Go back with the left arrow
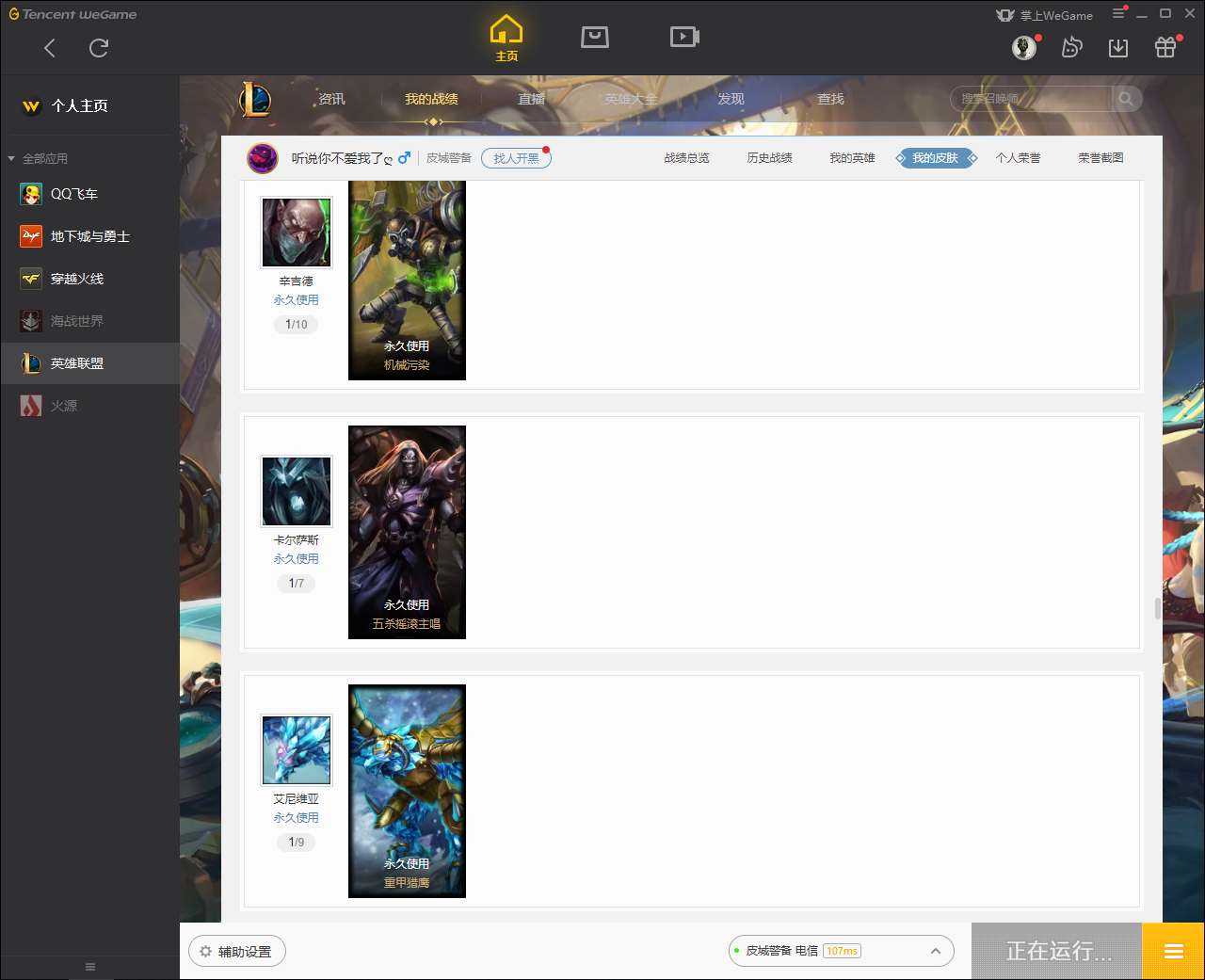This screenshot has height=980, width=1205. (x=50, y=48)
